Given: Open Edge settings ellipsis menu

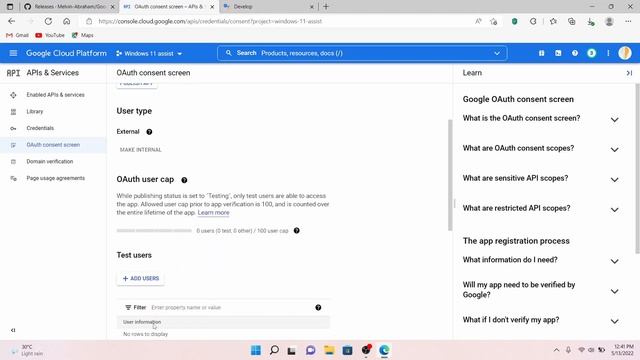Looking at the screenshot, I should pyautogui.click(x=628, y=21).
